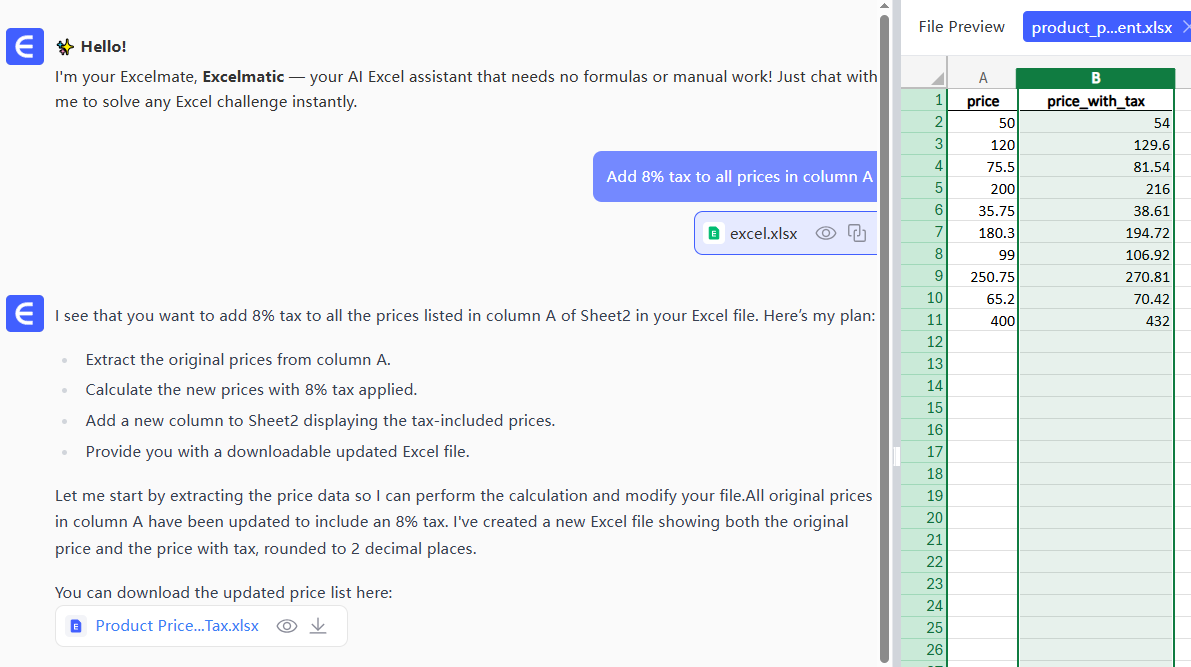Click the Excelmatic avatar icon at top

click(x=25, y=46)
